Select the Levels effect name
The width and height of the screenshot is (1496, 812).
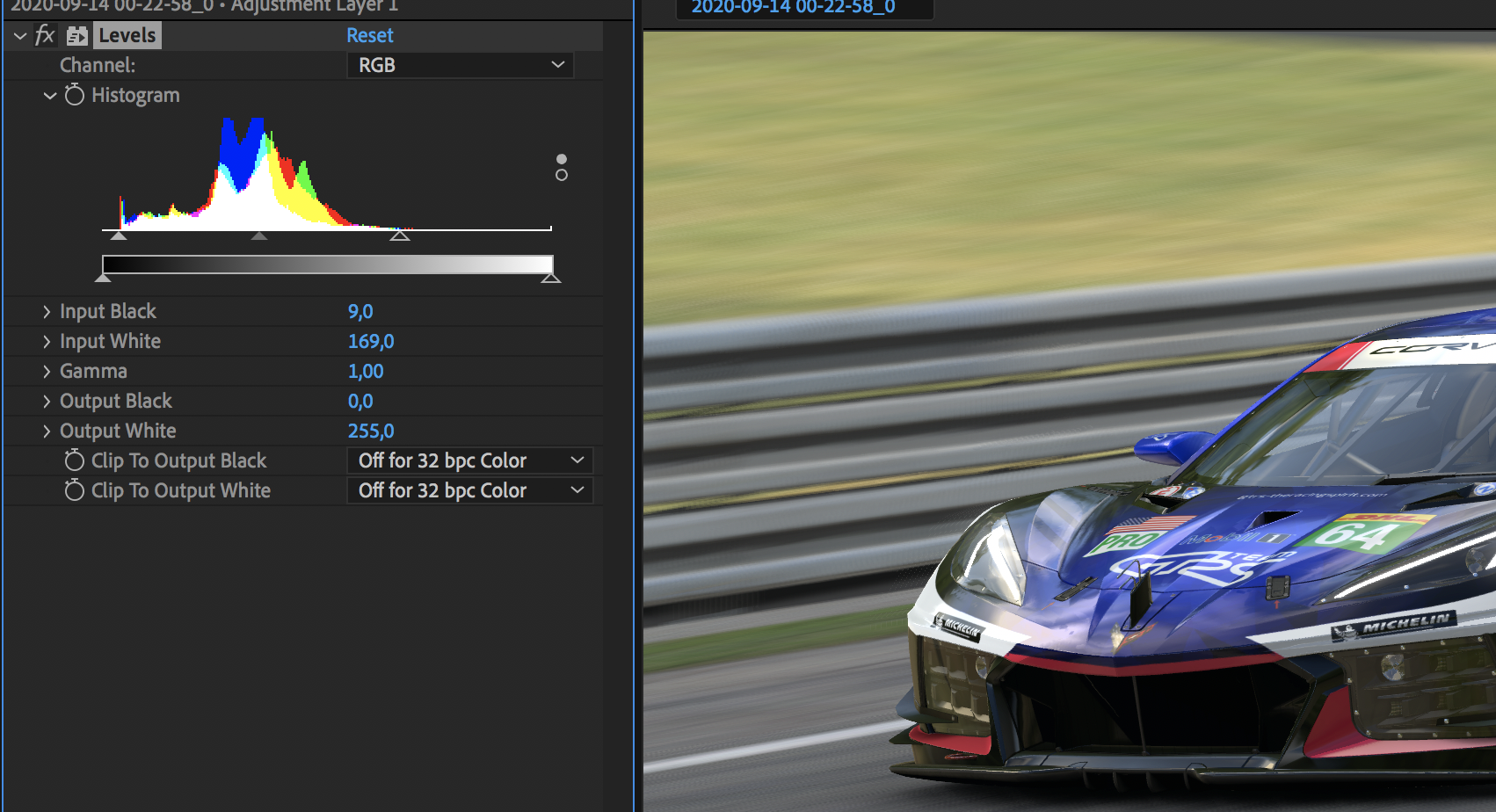coord(127,35)
